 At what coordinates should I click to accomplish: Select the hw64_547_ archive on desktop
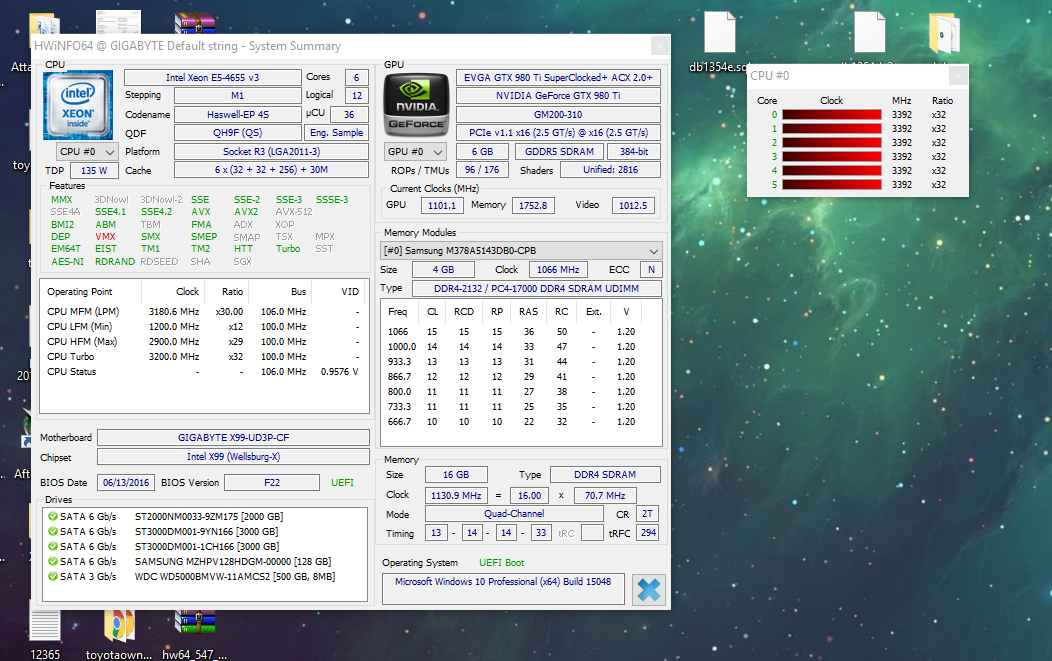[195, 634]
